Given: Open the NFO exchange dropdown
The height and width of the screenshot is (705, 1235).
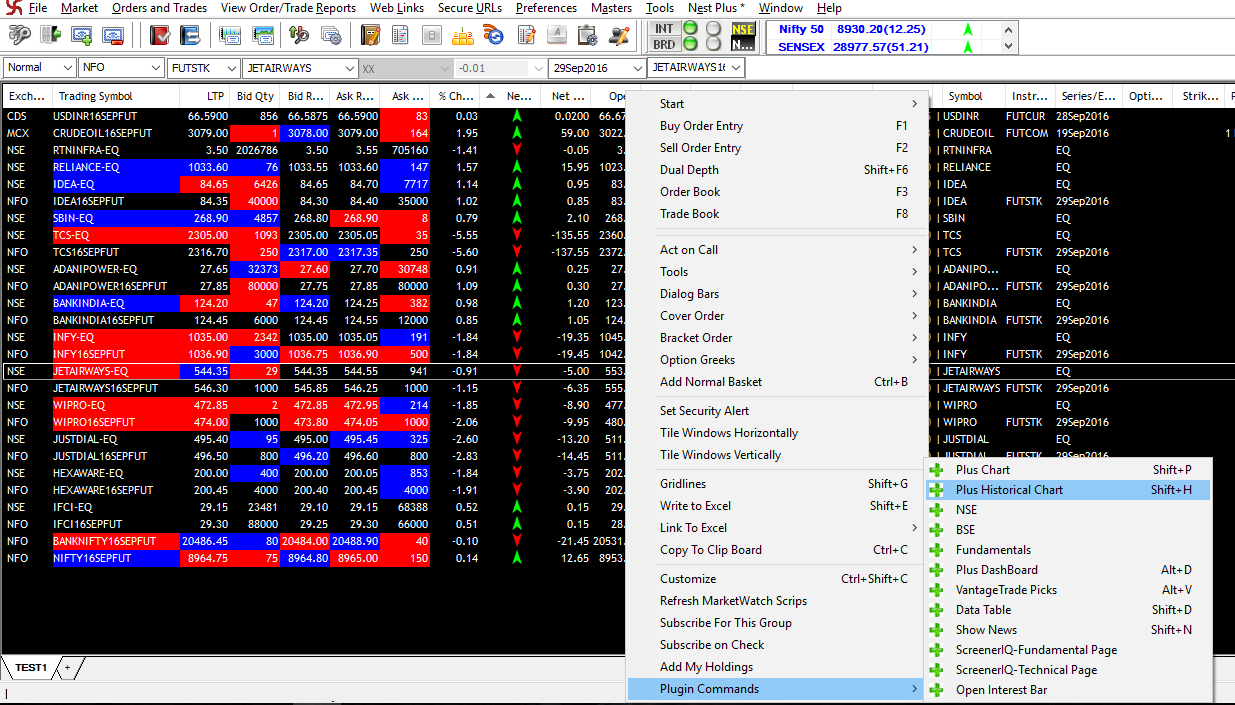Looking at the screenshot, I should [121, 68].
